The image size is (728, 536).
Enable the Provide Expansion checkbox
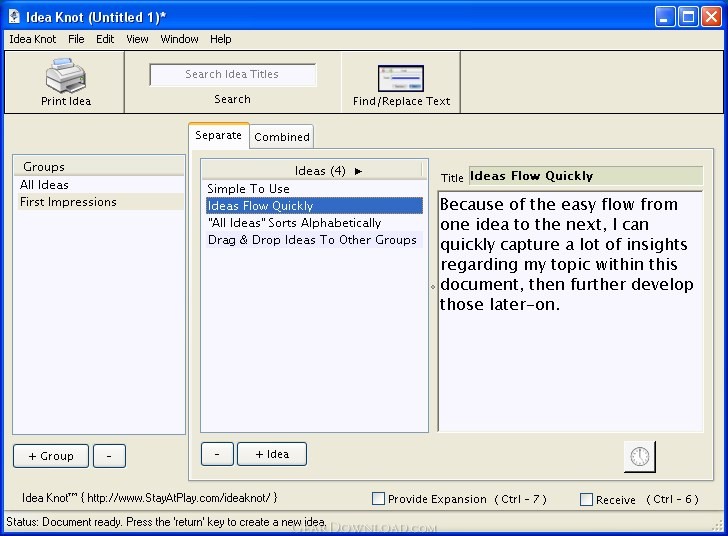click(378, 499)
